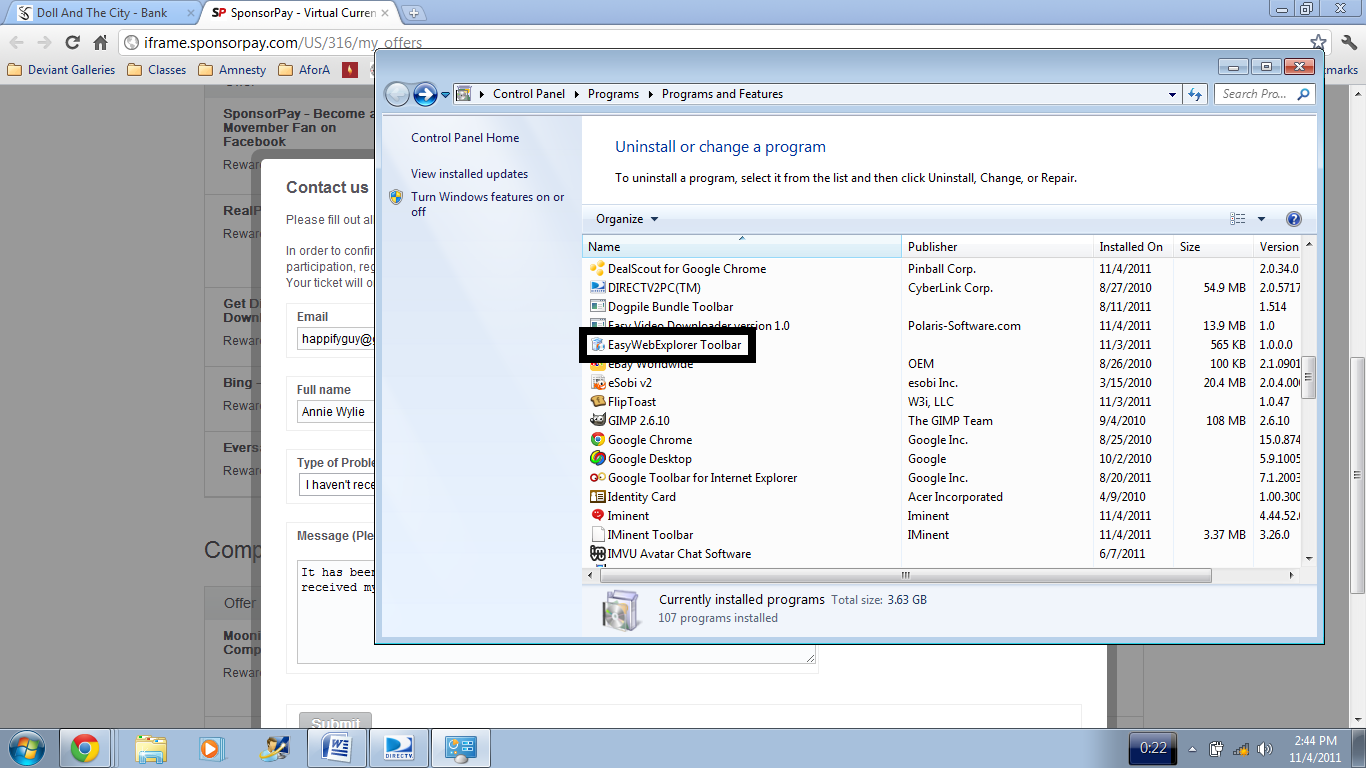Open the volume control in the system tray
Image resolution: width=1366 pixels, height=768 pixels.
1265,749
